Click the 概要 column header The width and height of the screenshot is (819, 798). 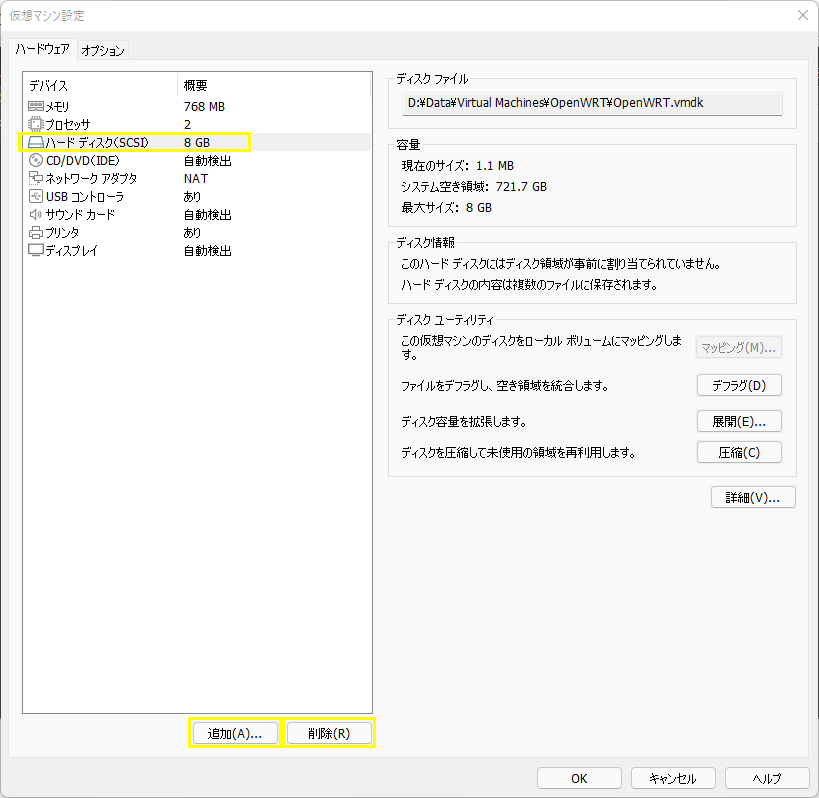(x=195, y=85)
